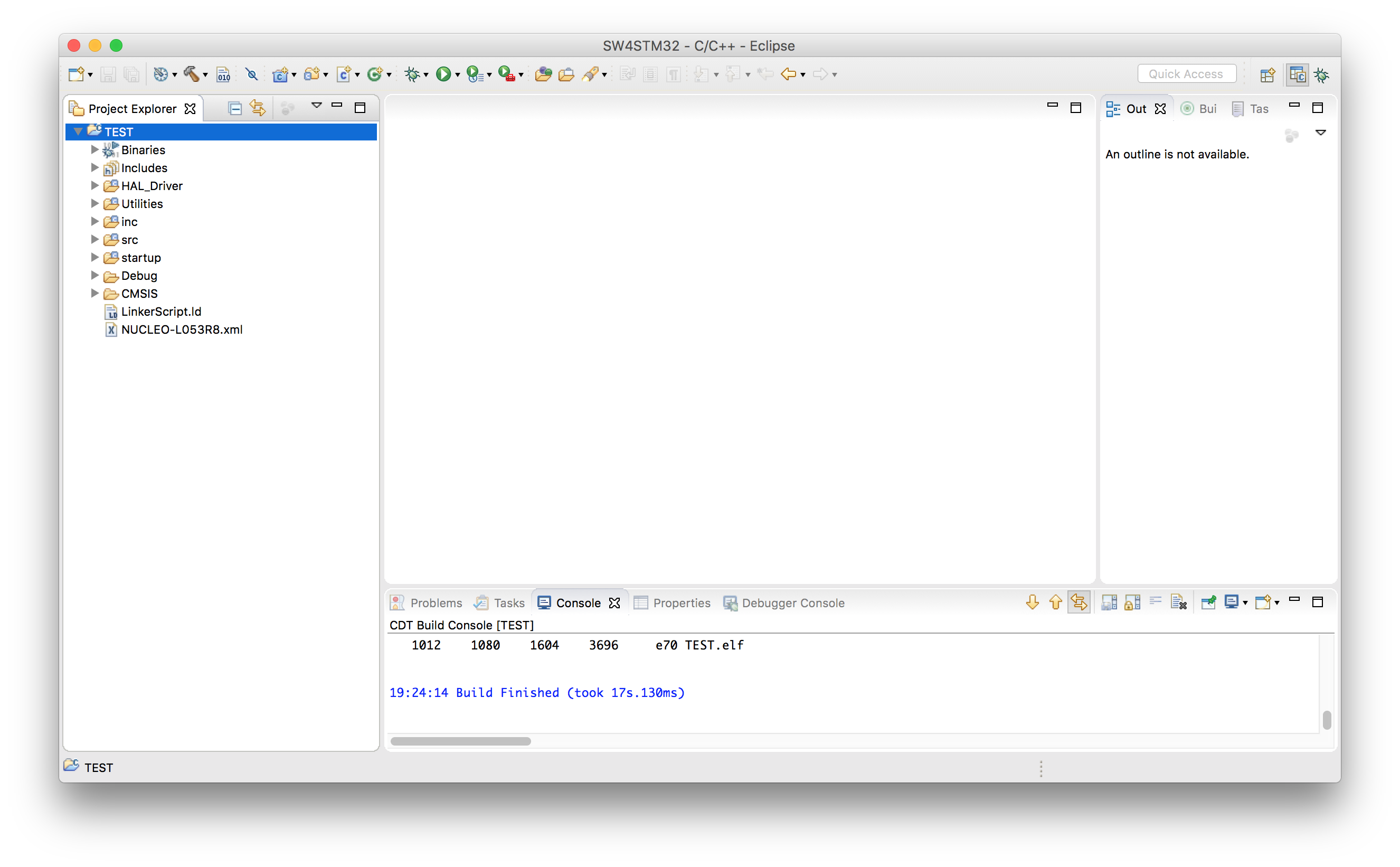Viewport: 1400px width, 867px height.
Task: Click Open Perspective icon in top right
Action: 1267,74
